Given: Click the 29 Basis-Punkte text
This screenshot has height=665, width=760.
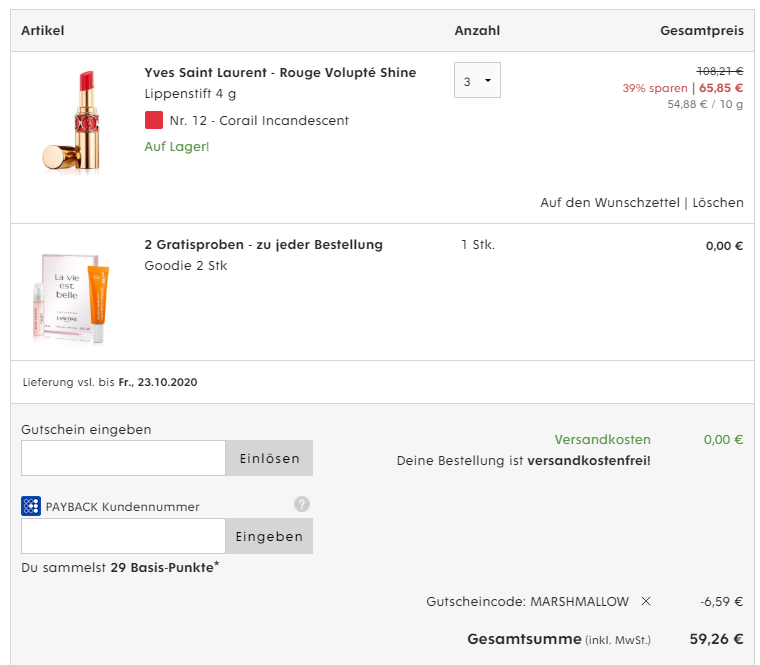Looking at the screenshot, I should [165, 567].
